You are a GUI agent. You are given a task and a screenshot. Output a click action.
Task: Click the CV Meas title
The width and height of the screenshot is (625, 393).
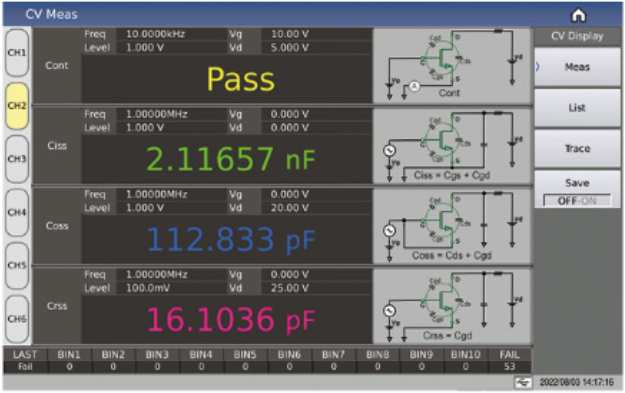(x=51, y=14)
